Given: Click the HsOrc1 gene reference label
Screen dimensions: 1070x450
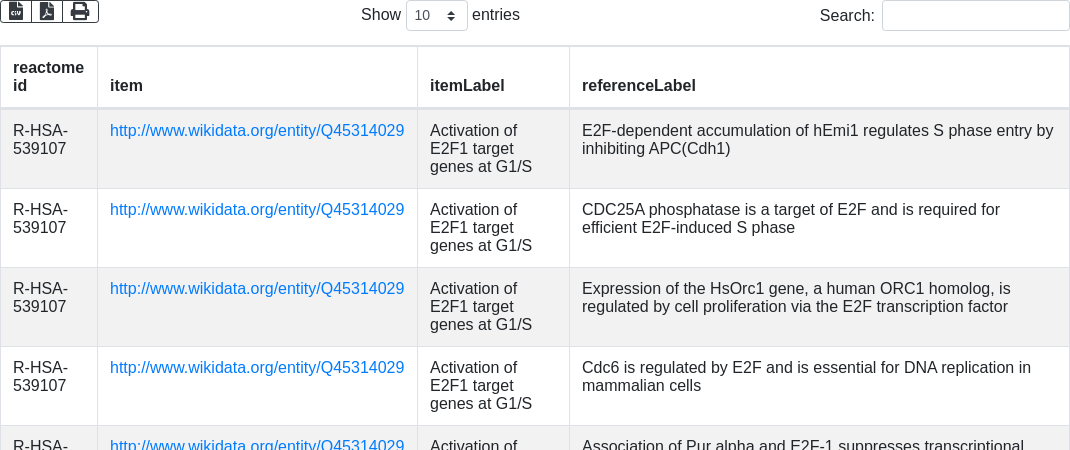Looking at the screenshot, I should tap(796, 297).
